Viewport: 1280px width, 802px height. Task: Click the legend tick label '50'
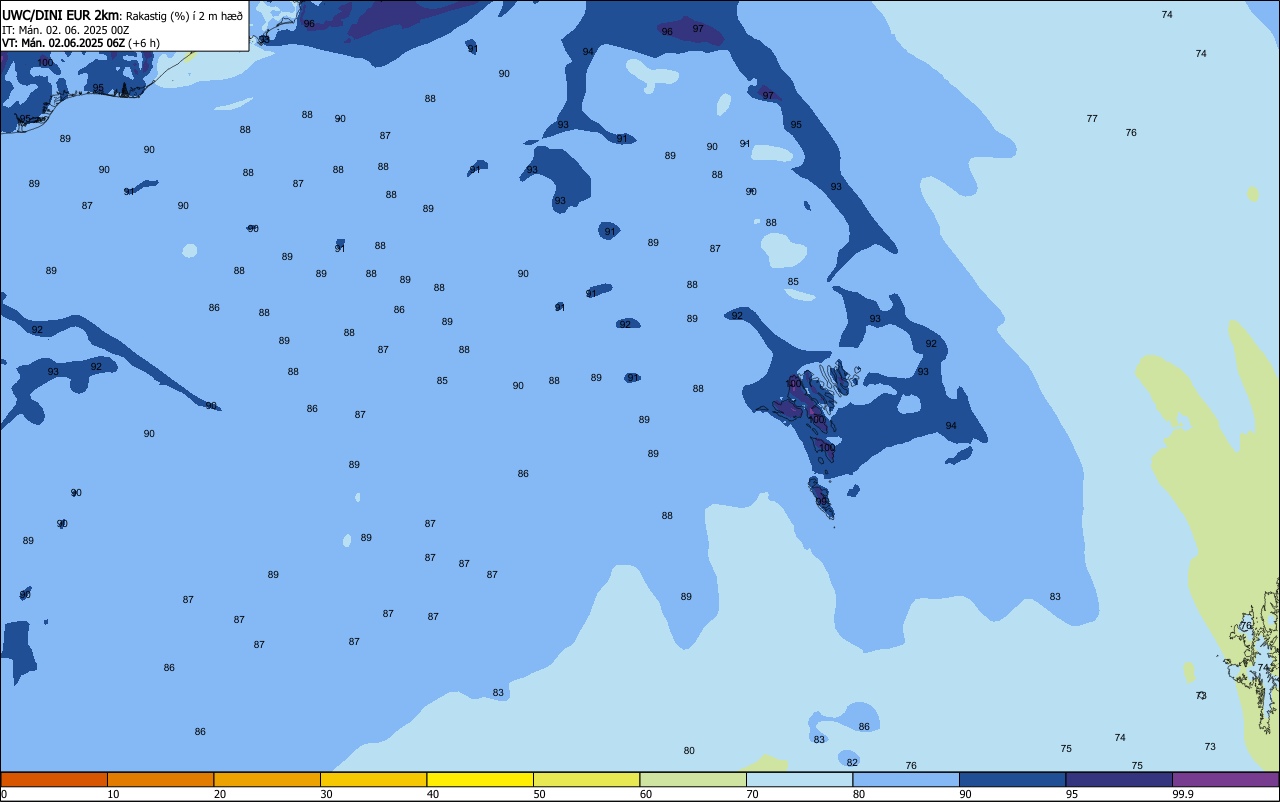pyautogui.click(x=539, y=794)
